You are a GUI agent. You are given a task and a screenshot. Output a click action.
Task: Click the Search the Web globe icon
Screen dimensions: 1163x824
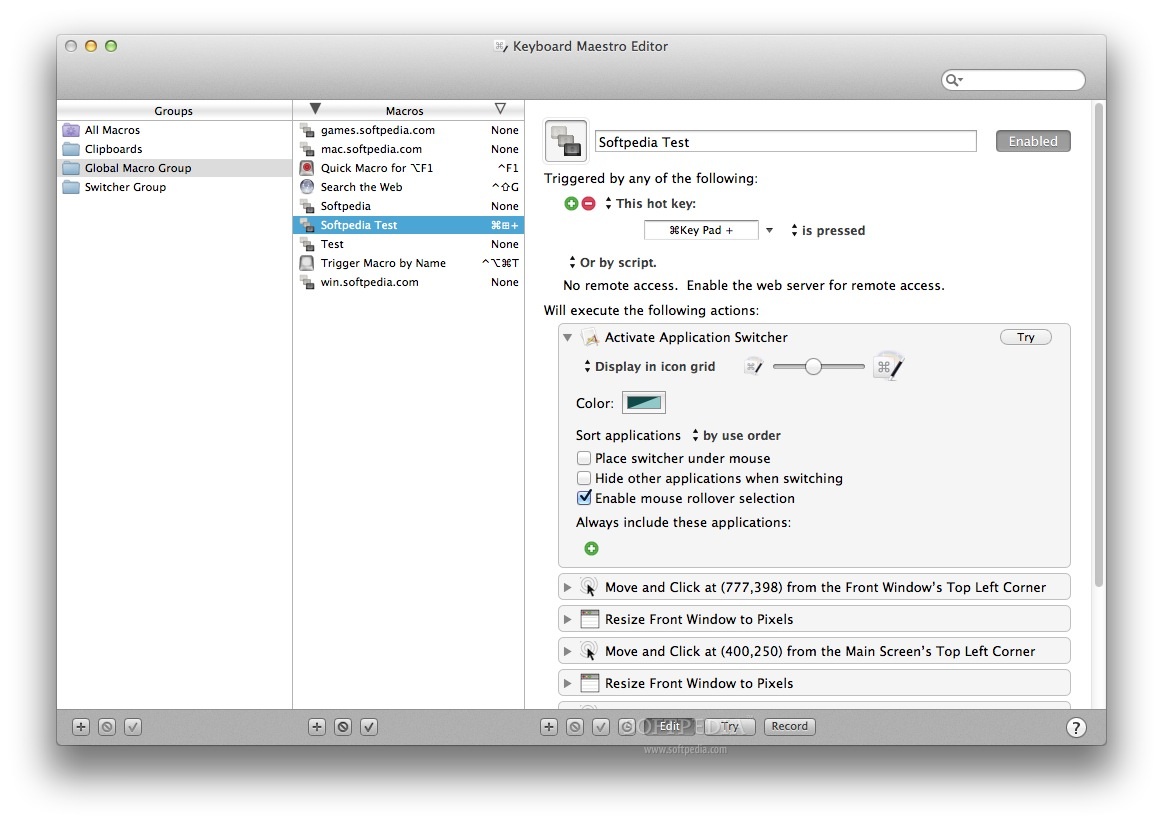(306, 186)
